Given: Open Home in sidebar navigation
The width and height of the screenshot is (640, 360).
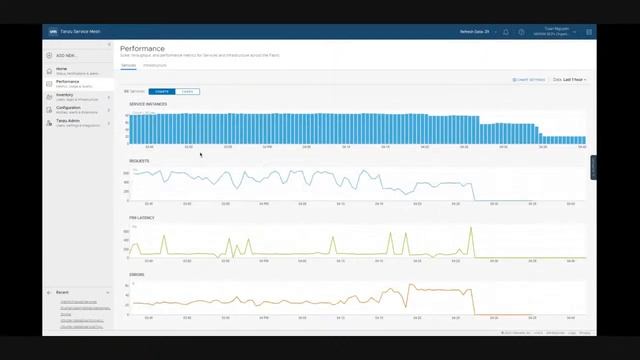Looking at the screenshot, I should click(x=78, y=71).
